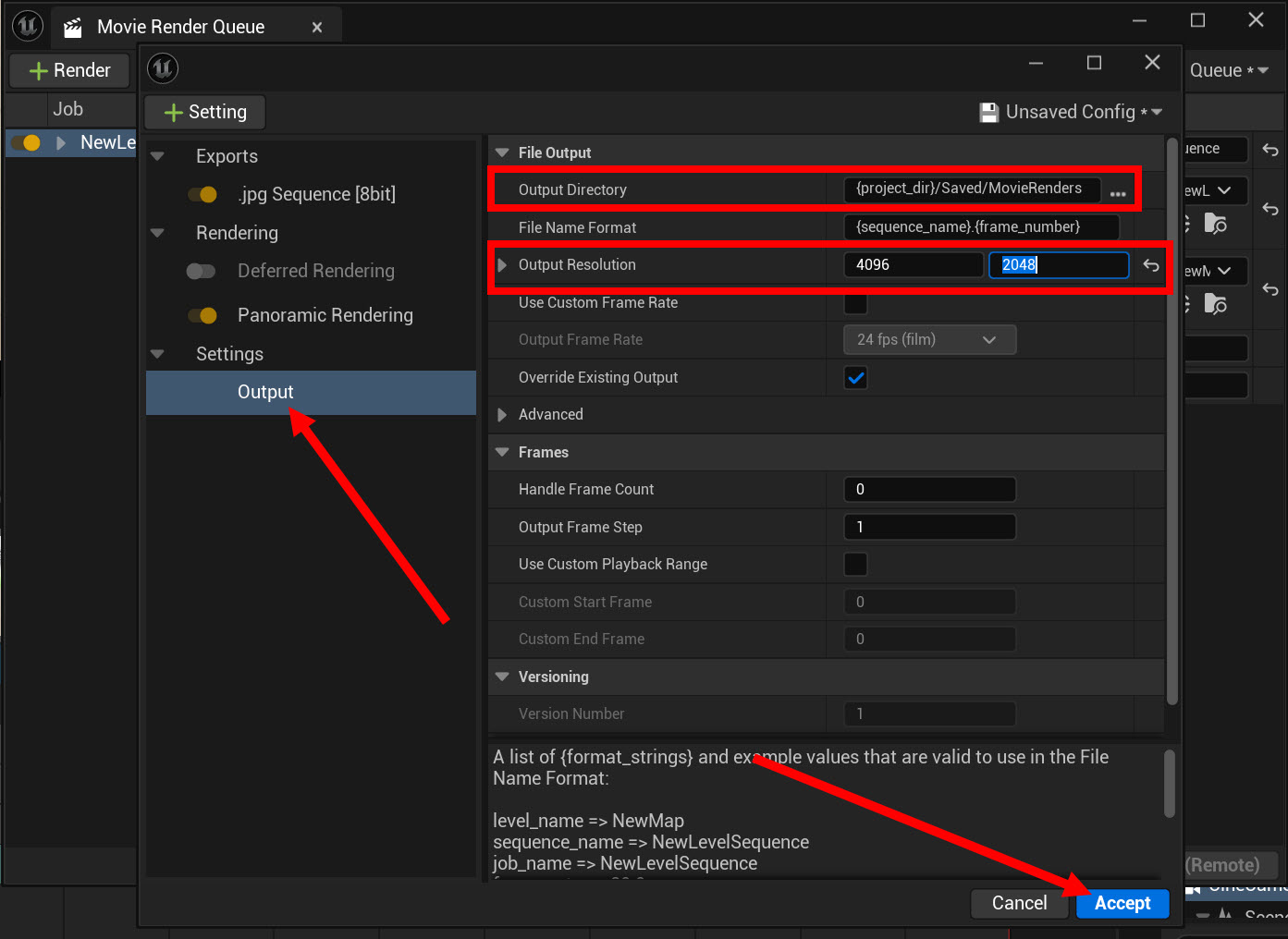Open the Queue dropdown in the render queue window

(1229, 70)
